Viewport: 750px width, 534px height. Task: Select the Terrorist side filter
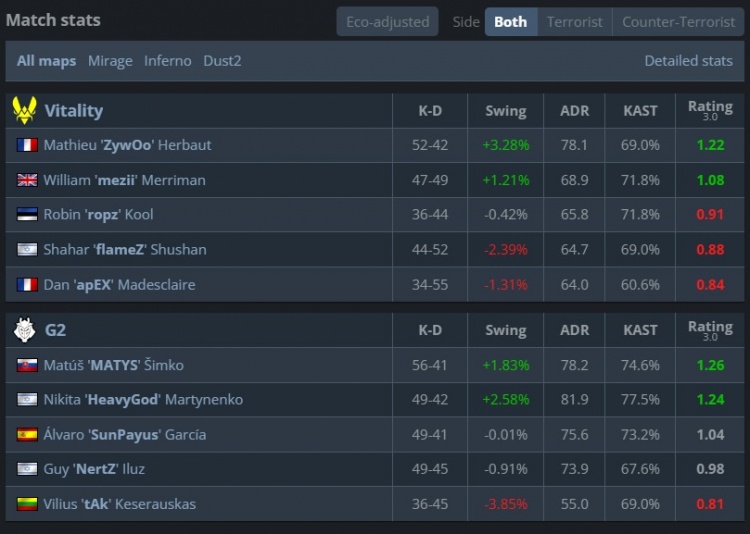(x=574, y=22)
